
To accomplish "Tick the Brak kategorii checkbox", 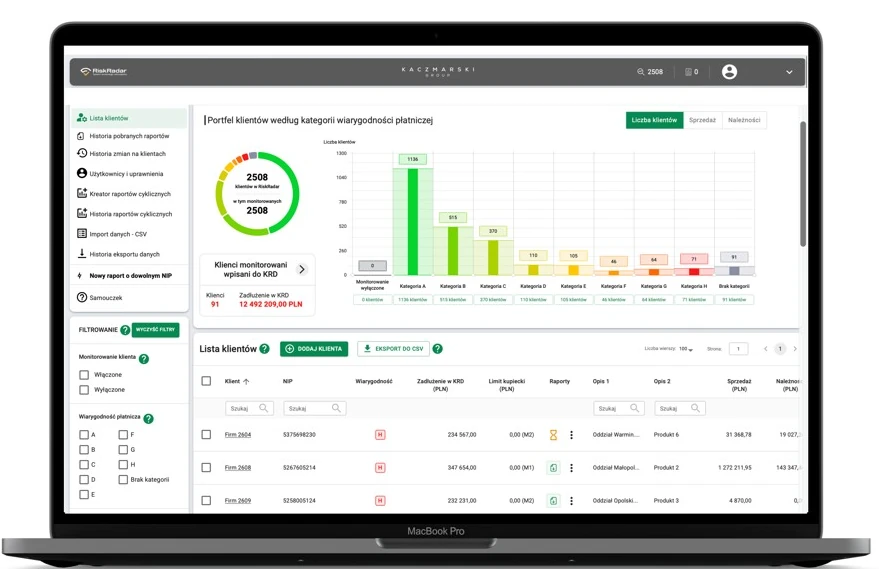I will pos(123,479).
